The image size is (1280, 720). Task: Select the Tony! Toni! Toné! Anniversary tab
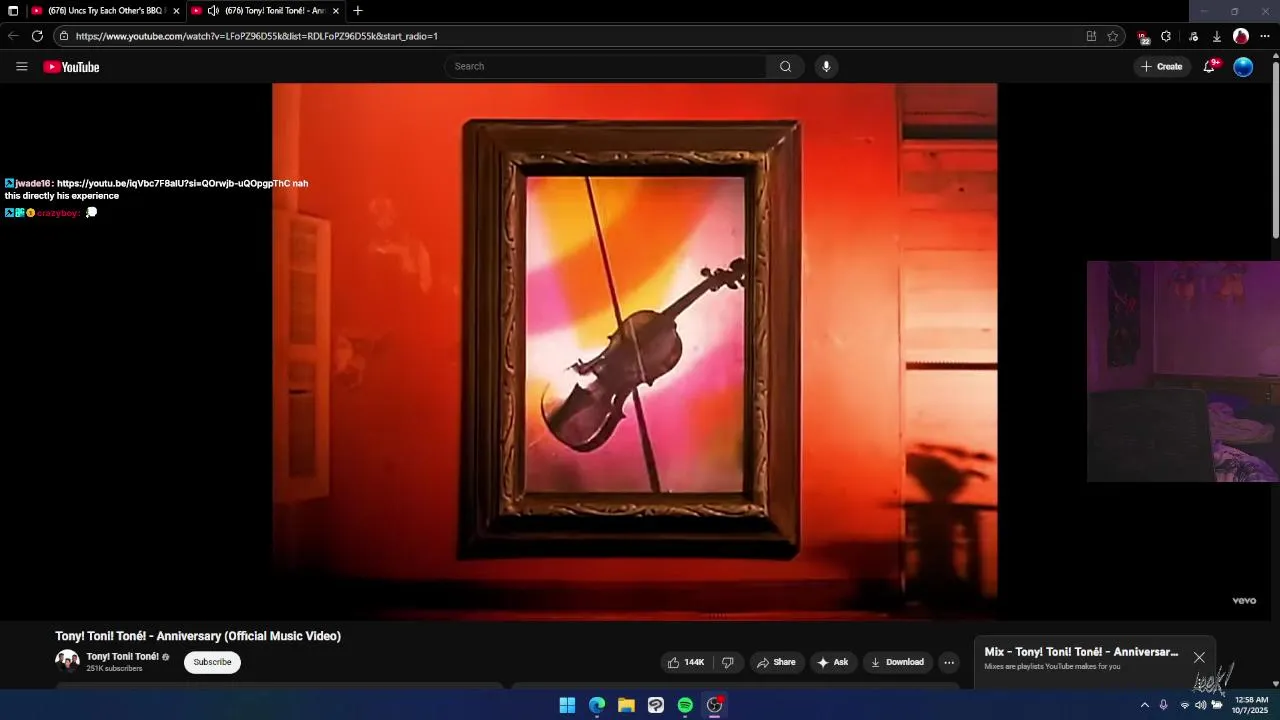coord(268,11)
